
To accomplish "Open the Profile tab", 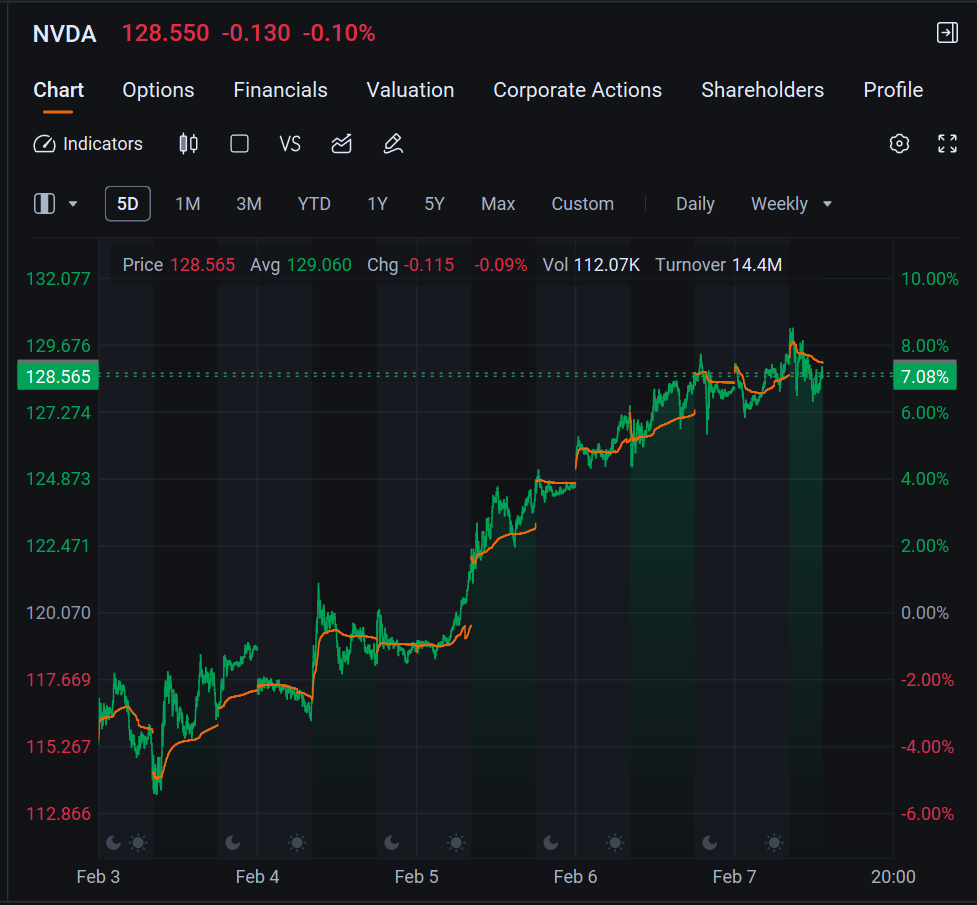I will click(x=893, y=90).
